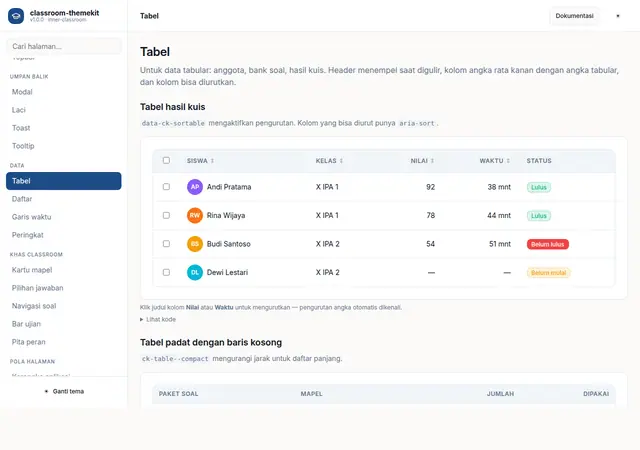Sort by the Nilai column header
The height and width of the screenshot is (450, 640).
pyautogui.click(x=422, y=161)
